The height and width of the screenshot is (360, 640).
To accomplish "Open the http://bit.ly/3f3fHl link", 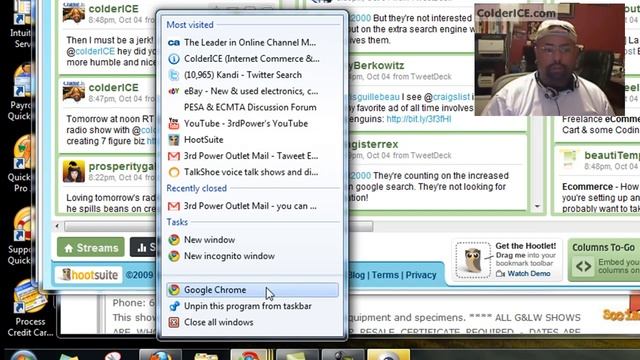I will tap(419, 119).
